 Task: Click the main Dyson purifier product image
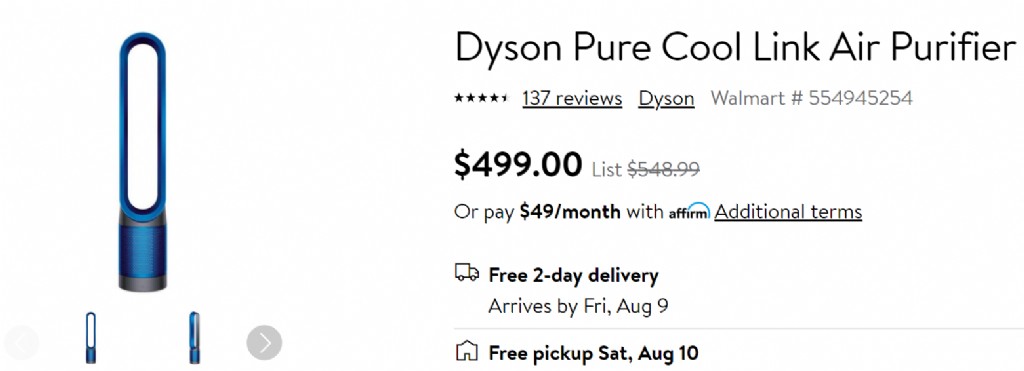point(142,161)
